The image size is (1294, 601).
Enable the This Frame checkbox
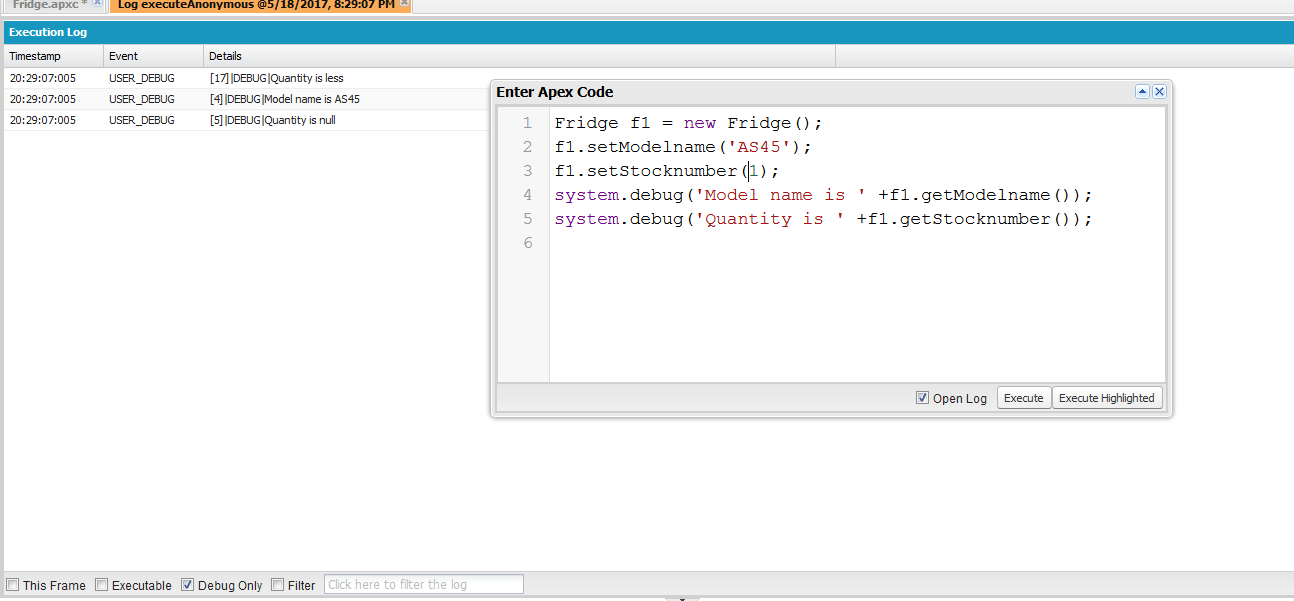click(x=13, y=585)
